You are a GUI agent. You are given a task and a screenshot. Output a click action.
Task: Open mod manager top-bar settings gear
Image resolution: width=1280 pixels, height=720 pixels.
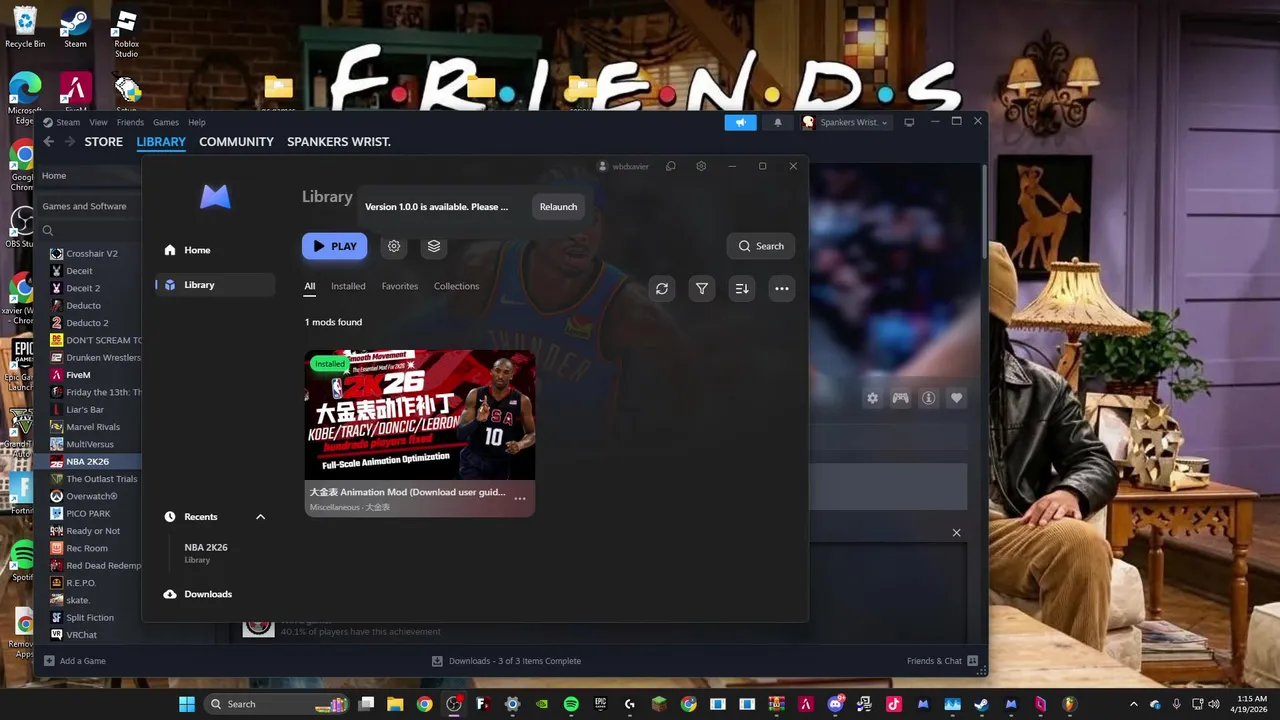(701, 166)
